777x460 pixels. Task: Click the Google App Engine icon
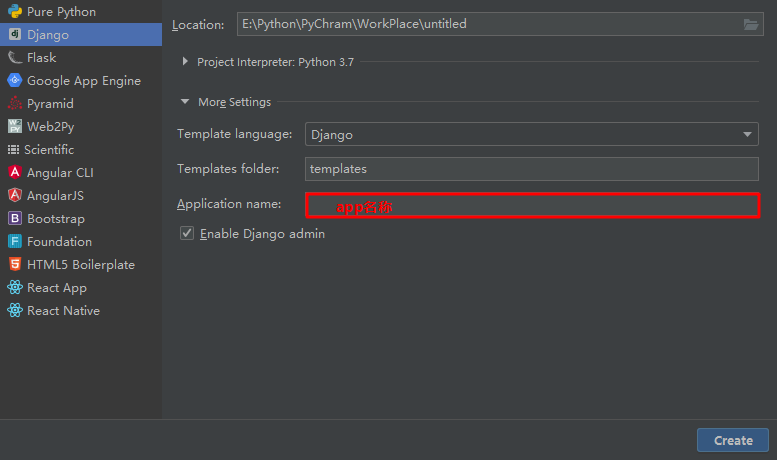(15, 80)
